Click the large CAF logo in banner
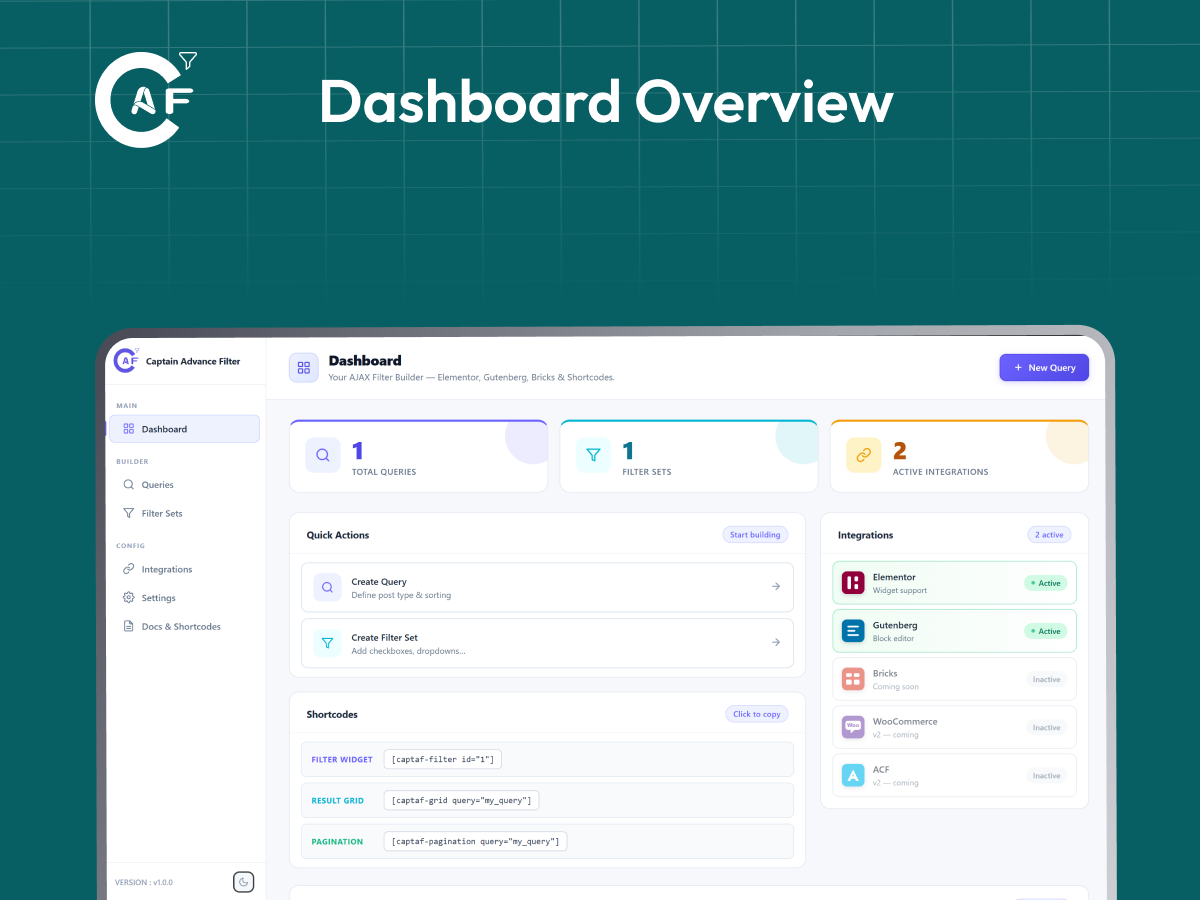The width and height of the screenshot is (1200, 900). [x=146, y=99]
